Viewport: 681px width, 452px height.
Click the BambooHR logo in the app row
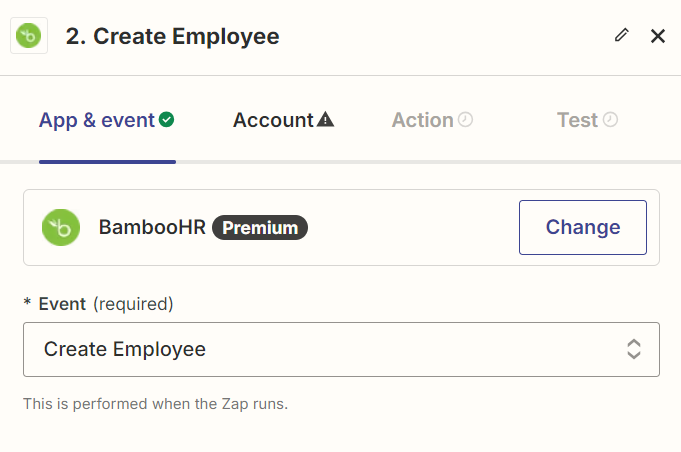(61, 227)
